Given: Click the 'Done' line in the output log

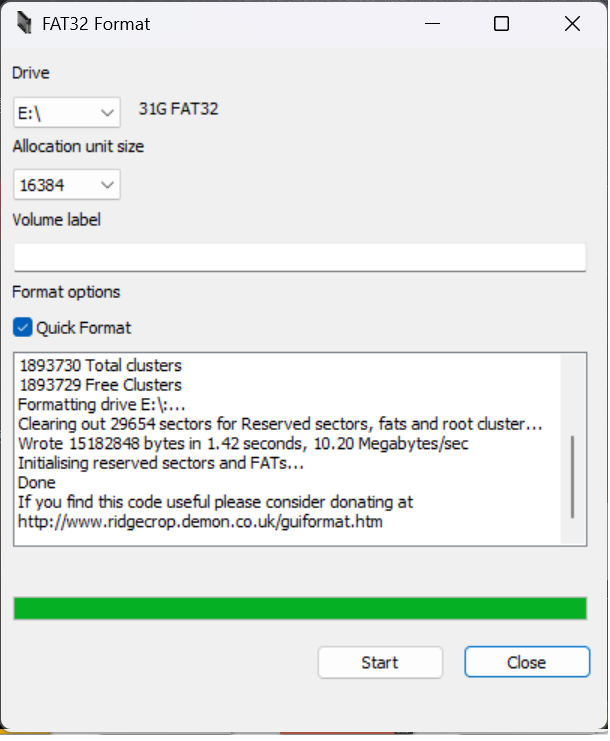Looking at the screenshot, I should pos(37,483).
